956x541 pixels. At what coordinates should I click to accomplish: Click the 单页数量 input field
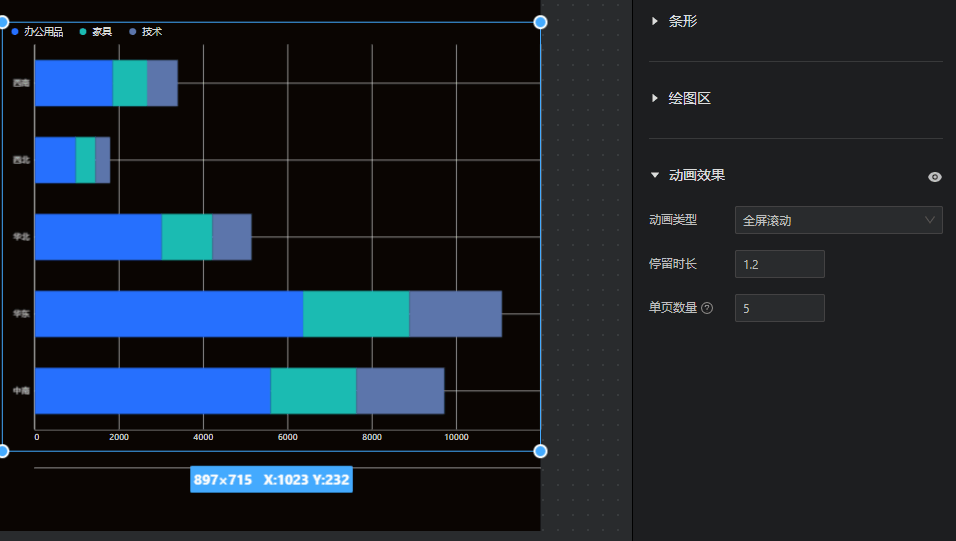pyautogui.click(x=779, y=308)
